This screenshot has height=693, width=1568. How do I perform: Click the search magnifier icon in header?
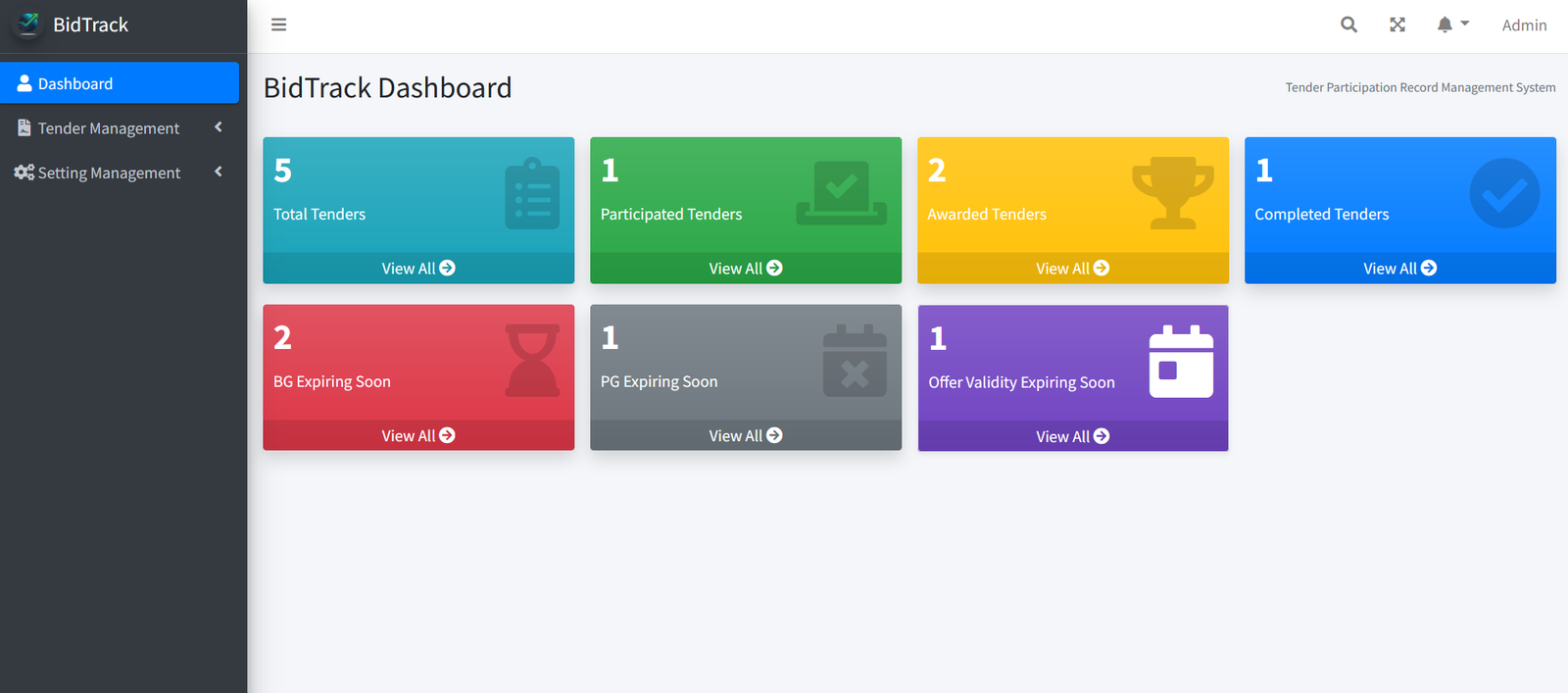pyautogui.click(x=1348, y=25)
